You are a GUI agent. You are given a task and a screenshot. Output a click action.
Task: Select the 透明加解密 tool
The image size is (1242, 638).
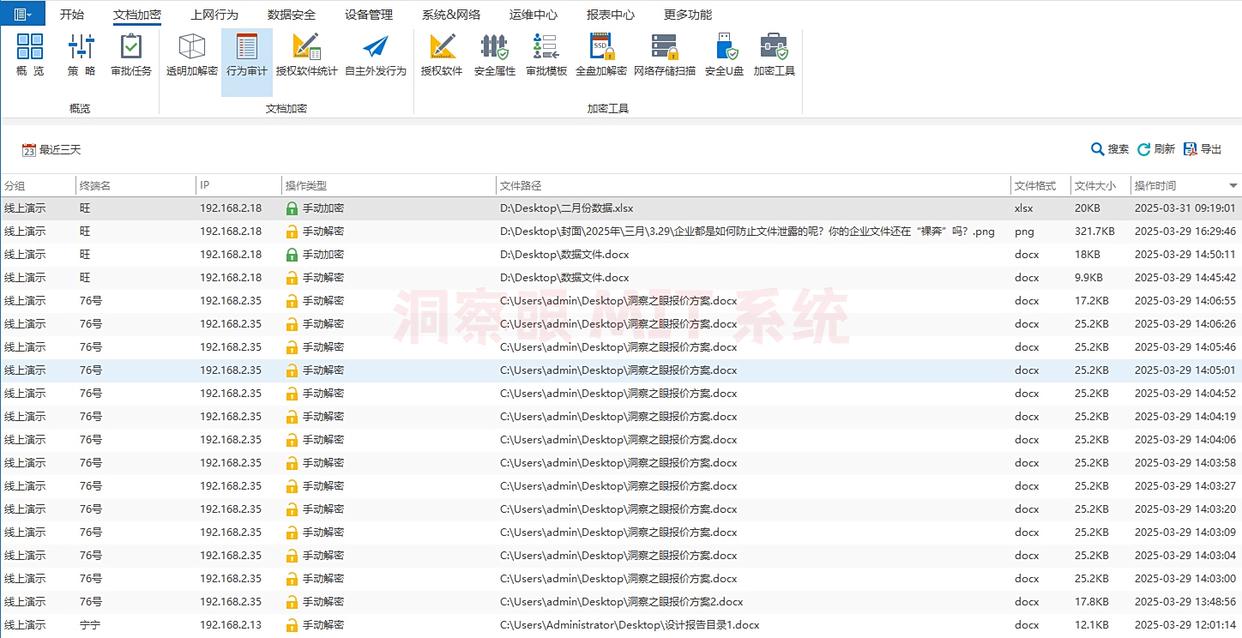point(192,55)
